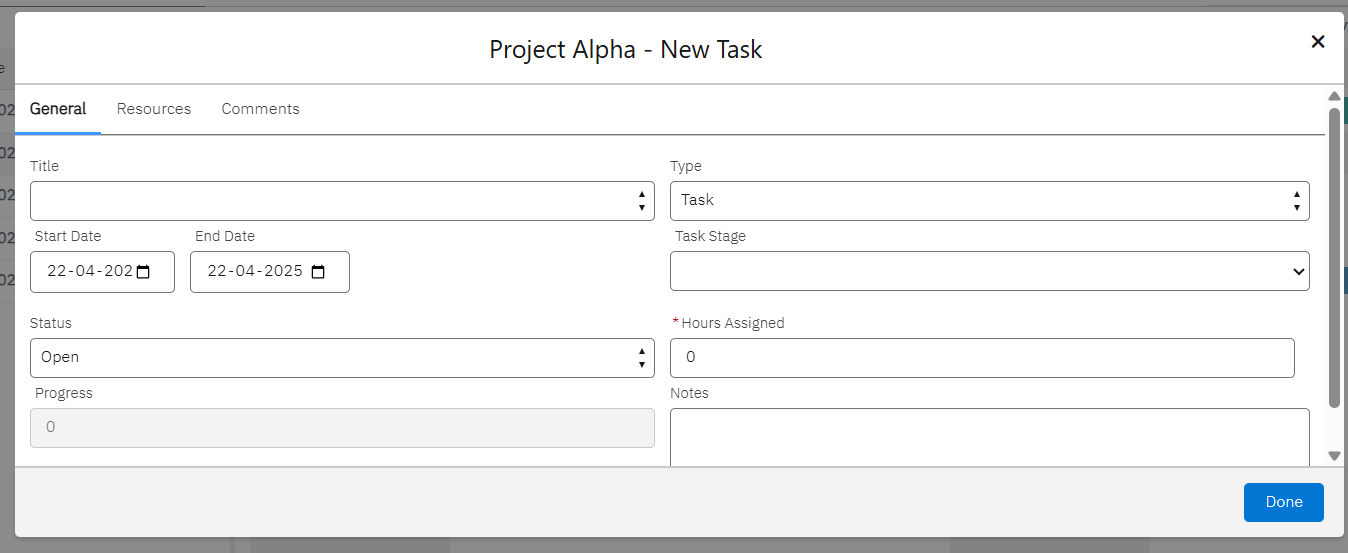
Task: Click inside the Notes text area
Action: (989, 436)
